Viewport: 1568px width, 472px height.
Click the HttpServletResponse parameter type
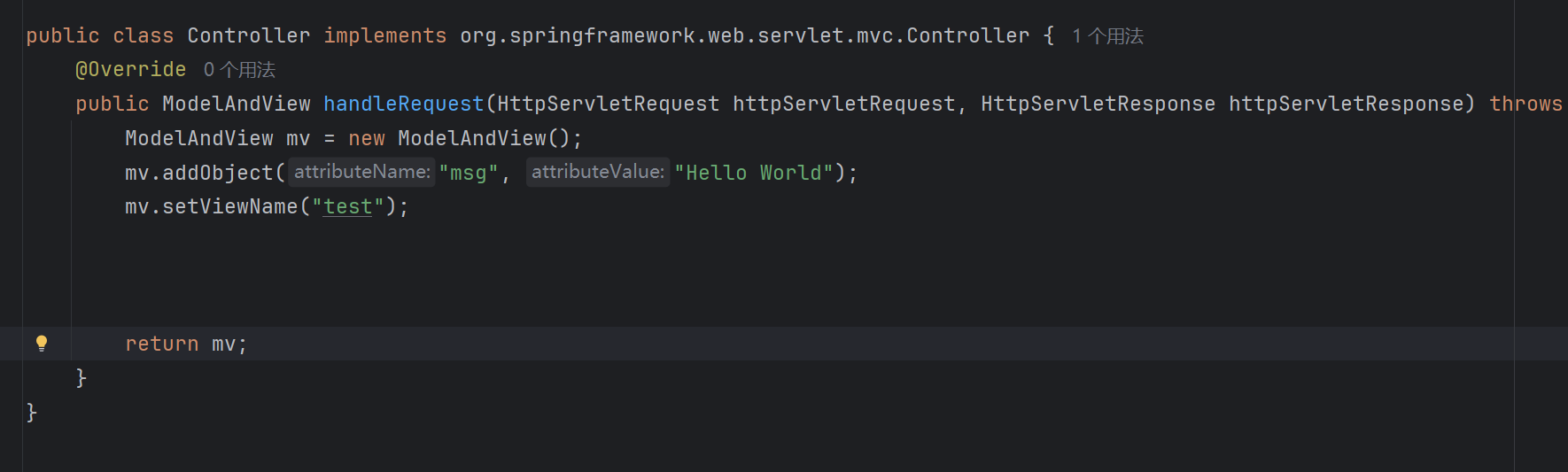[1098, 104]
